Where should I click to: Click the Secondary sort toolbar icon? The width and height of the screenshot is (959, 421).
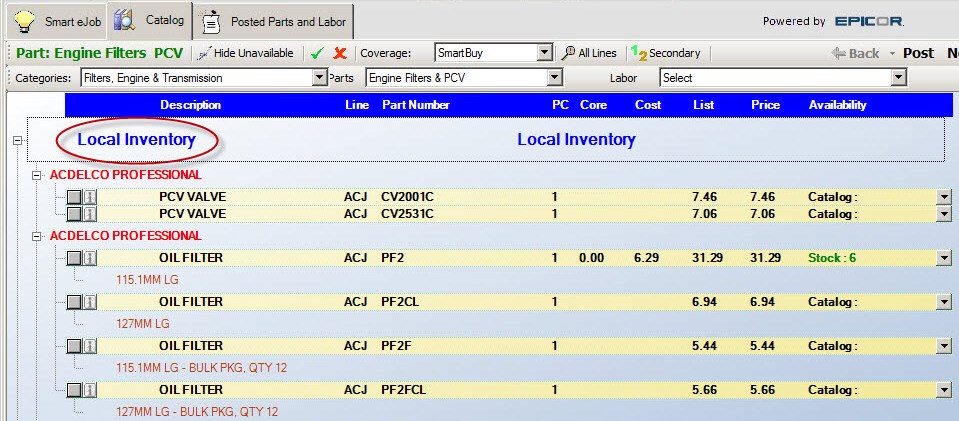pos(666,53)
